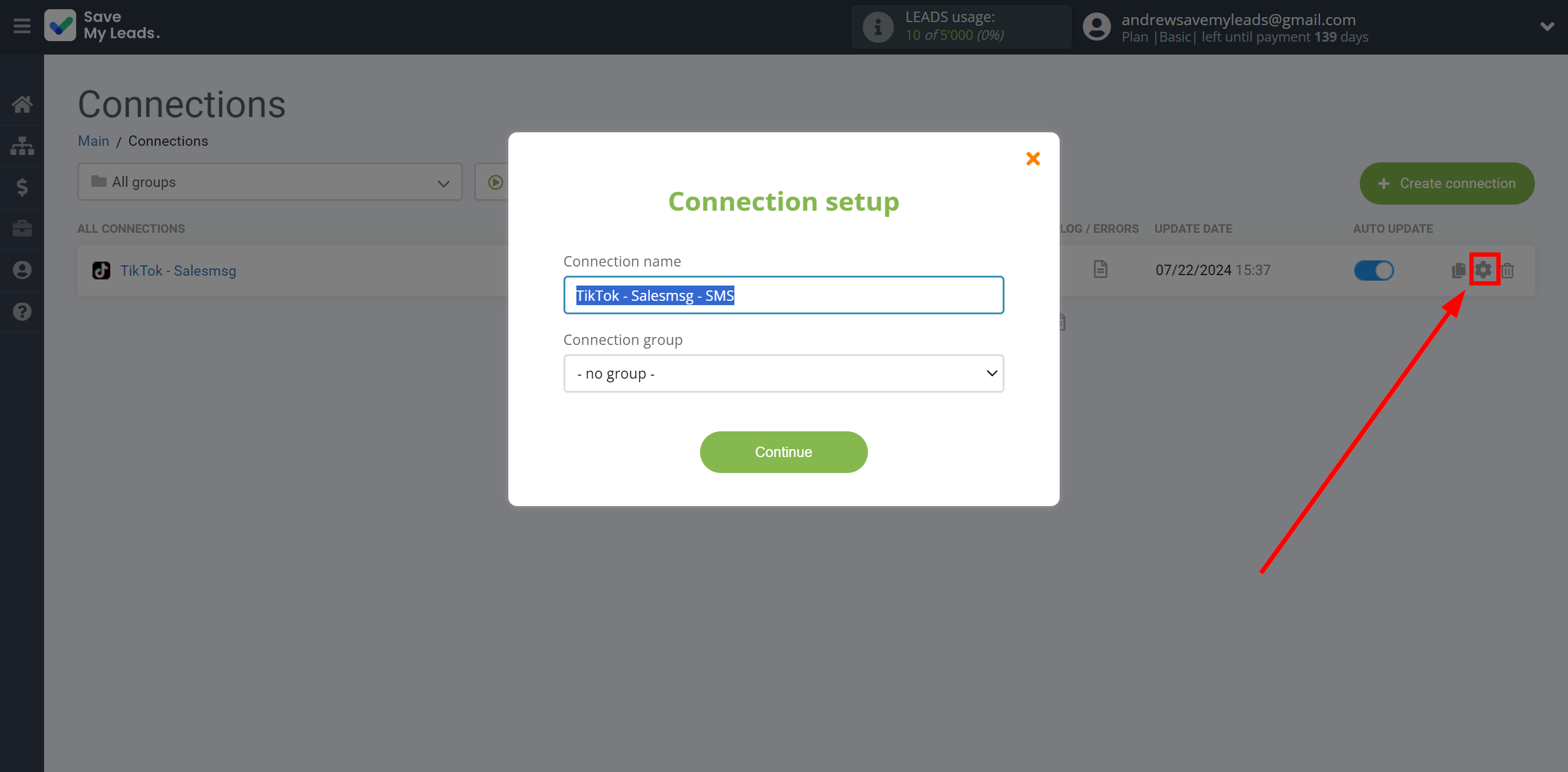Click the settings gear icon for TikTok connection
This screenshot has height=772, width=1568.
1484,270
